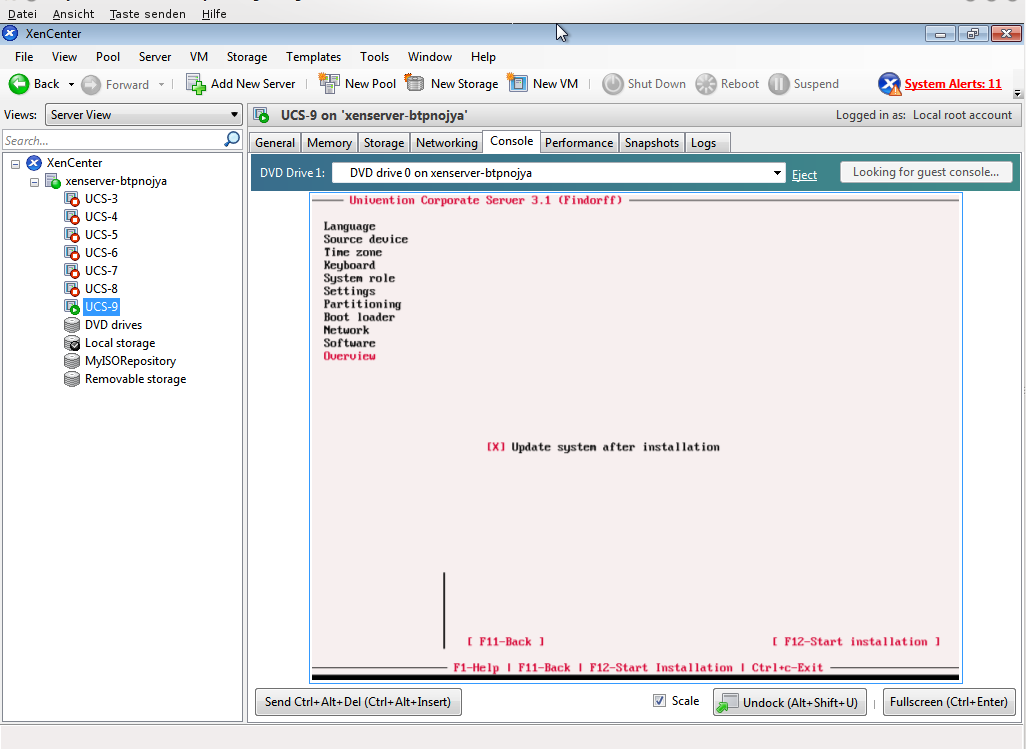
Task: Click the Eject link
Action: (x=804, y=174)
